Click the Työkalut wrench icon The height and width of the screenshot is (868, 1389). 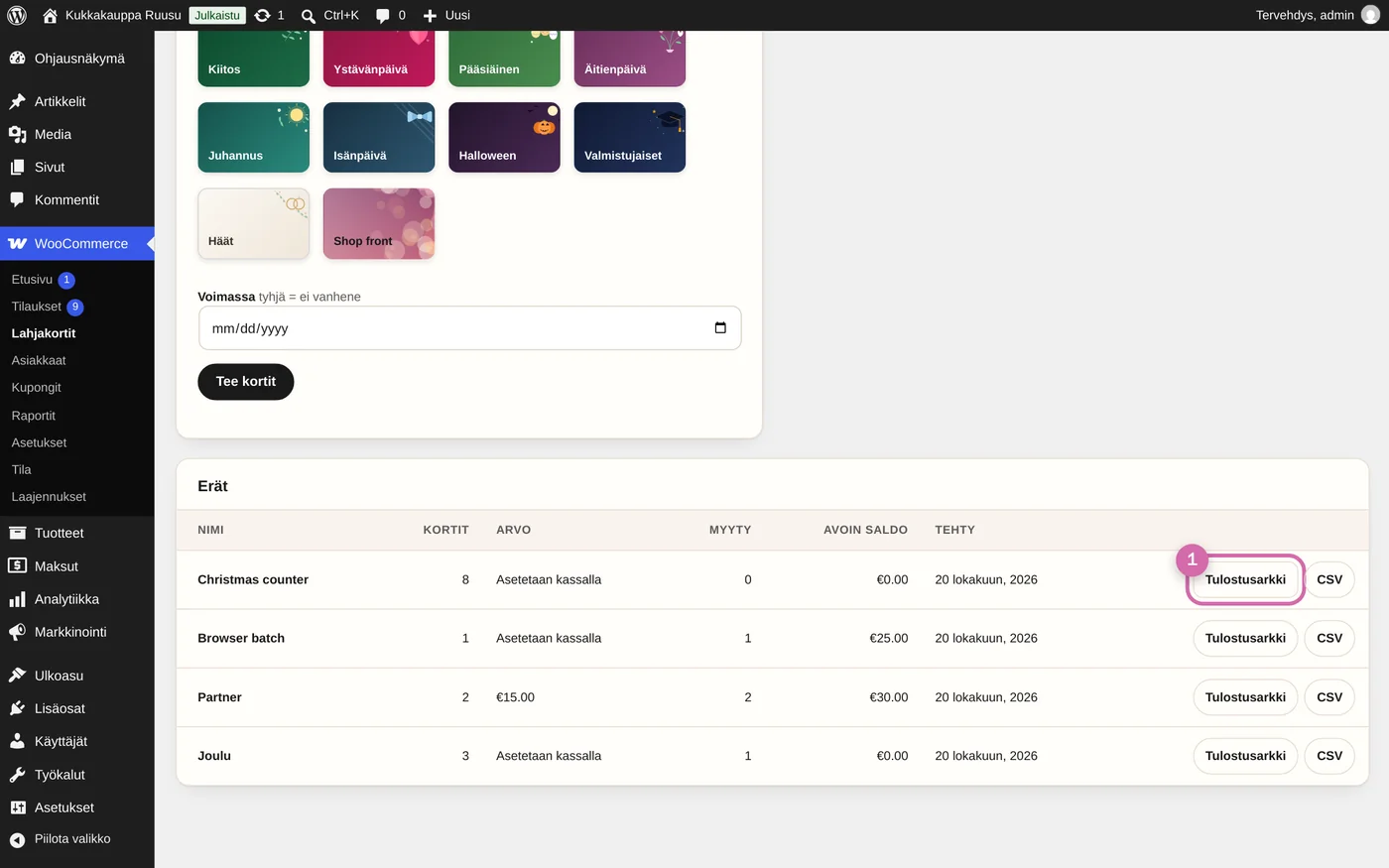17,775
